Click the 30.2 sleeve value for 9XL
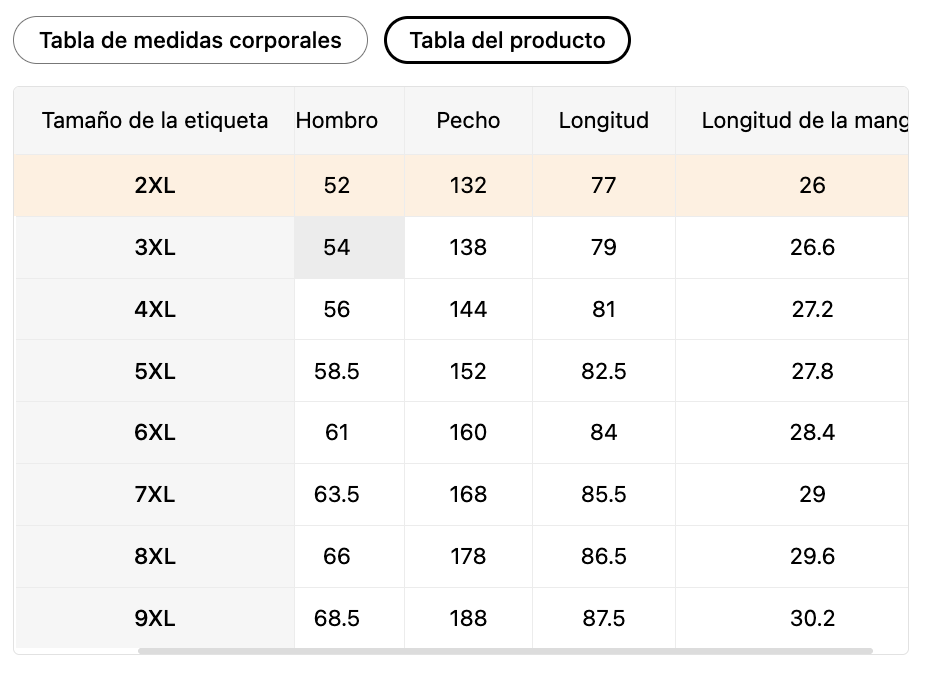 [812, 618]
